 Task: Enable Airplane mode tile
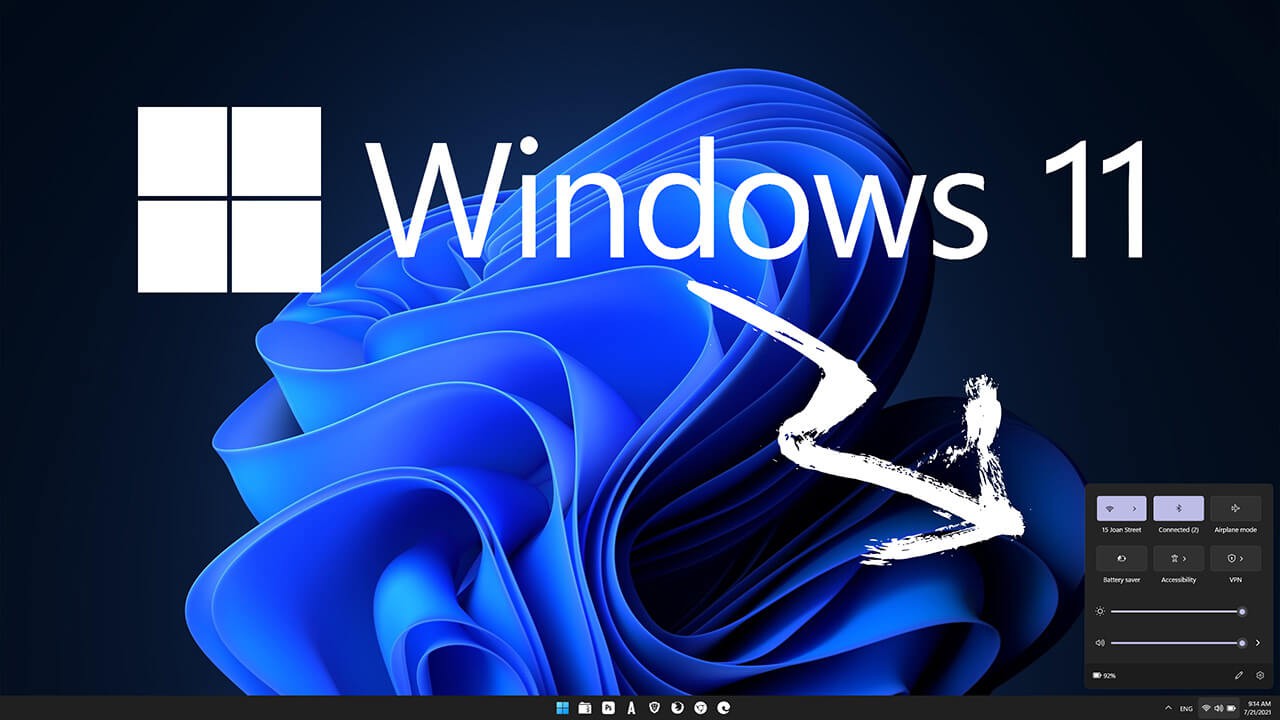(1235, 508)
